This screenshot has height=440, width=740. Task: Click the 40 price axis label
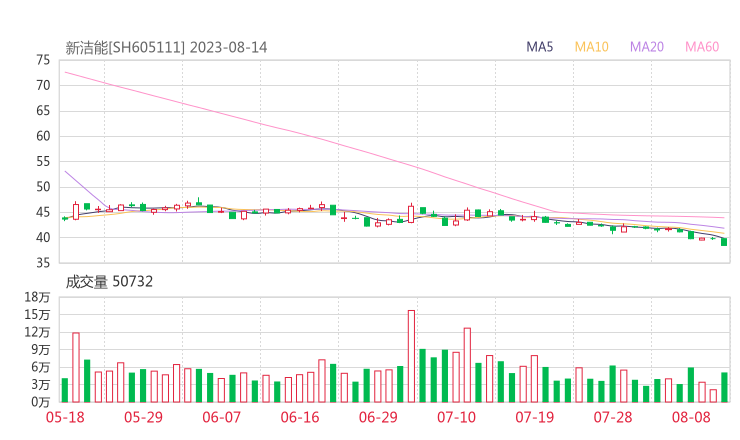click(43, 237)
